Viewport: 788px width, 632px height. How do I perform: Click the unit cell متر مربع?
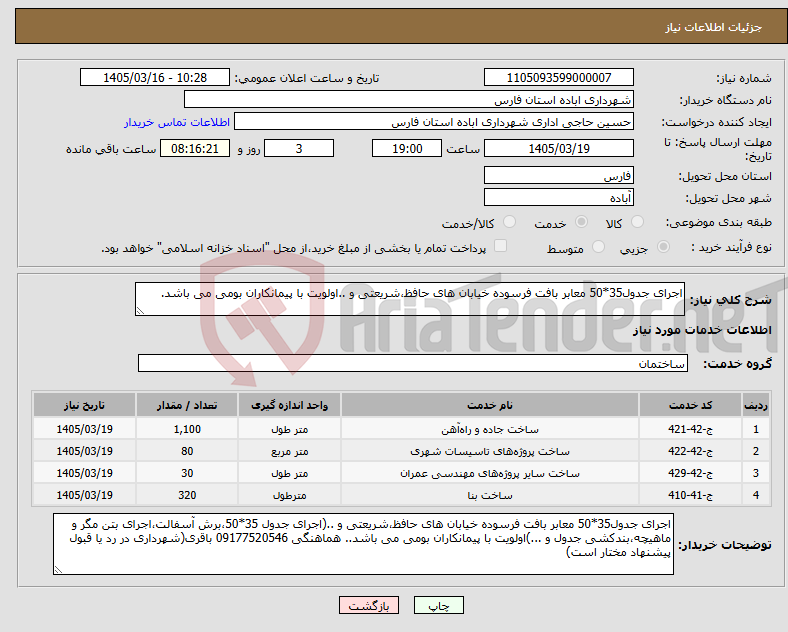[x=289, y=451]
